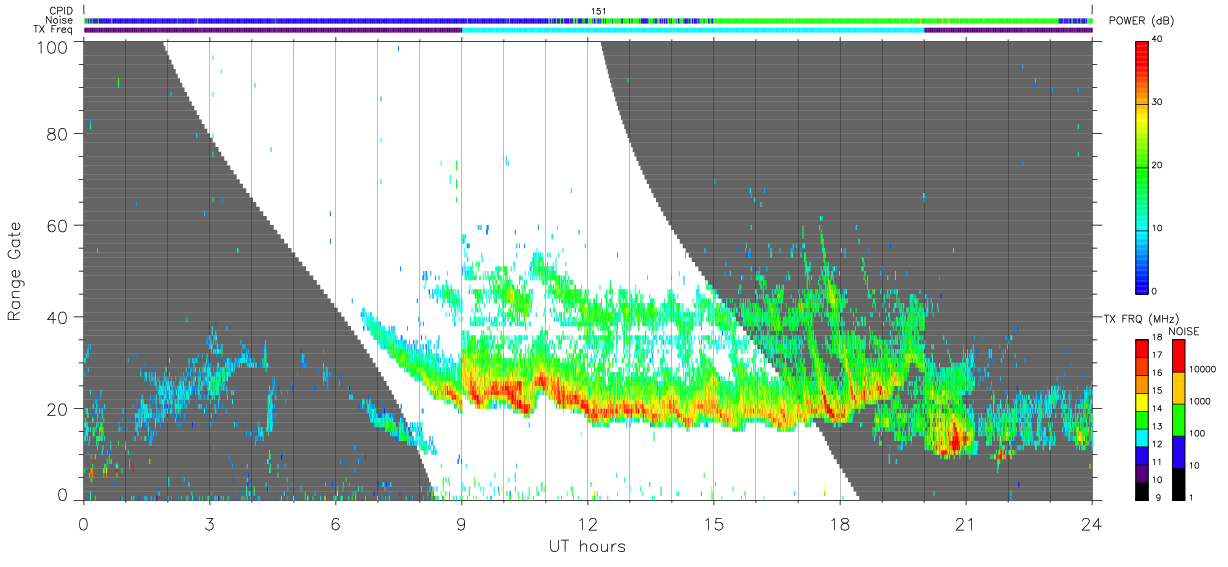Click the "60" tick on the Range Gate axis
The width and height of the screenshot is (1228, 567).
(58, 225)
